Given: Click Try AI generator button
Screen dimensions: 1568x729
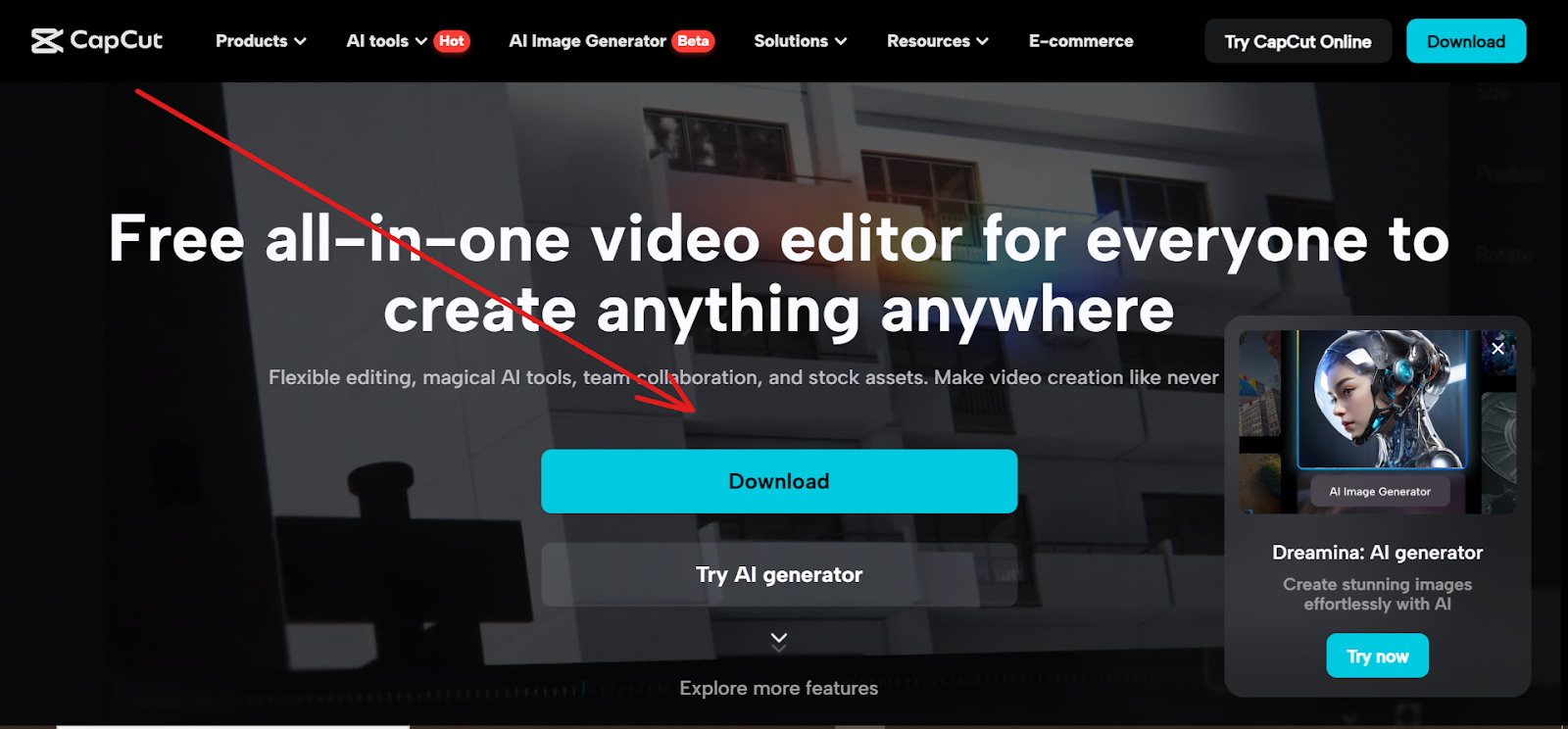Looking at the screenshot, I should [x=779, y=574].
